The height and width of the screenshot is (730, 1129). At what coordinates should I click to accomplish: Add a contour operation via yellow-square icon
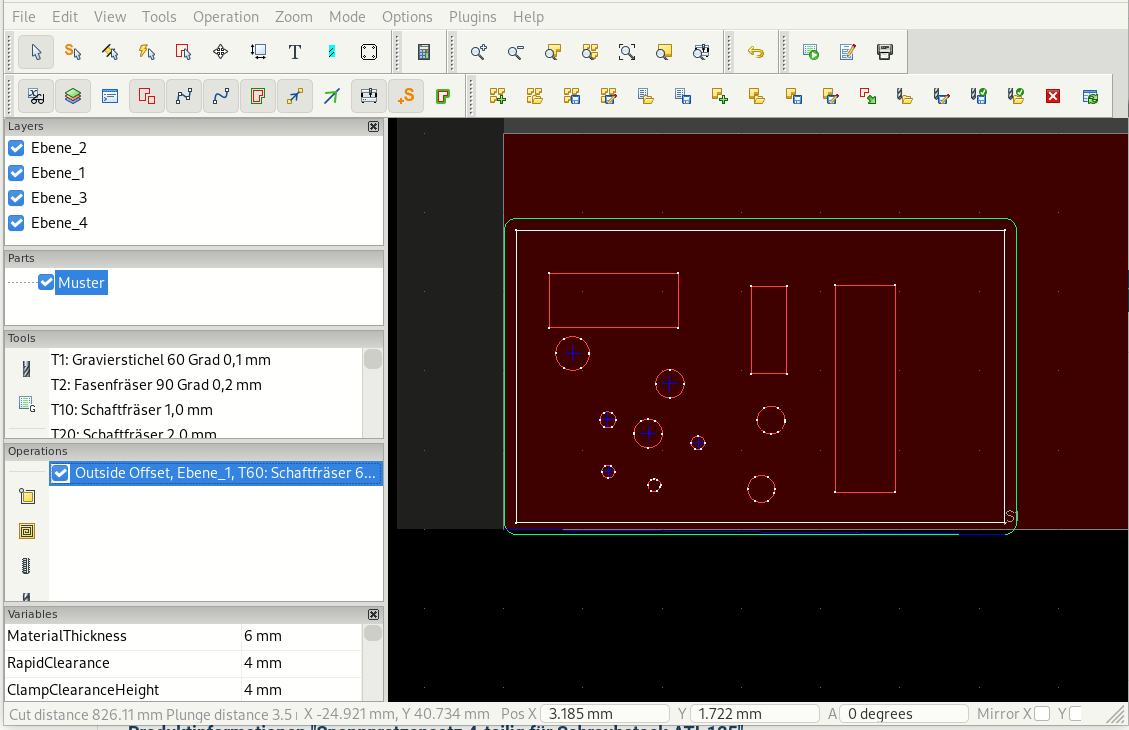point(27,496)
